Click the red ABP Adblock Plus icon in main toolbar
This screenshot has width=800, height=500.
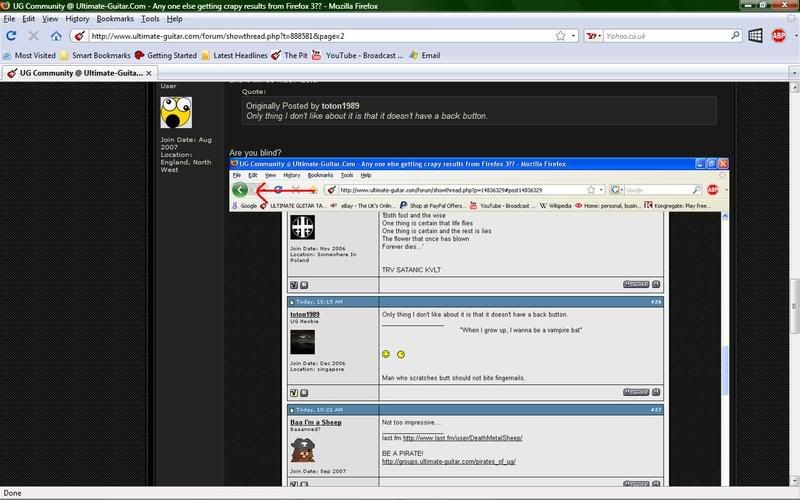[x=779, y=35]
